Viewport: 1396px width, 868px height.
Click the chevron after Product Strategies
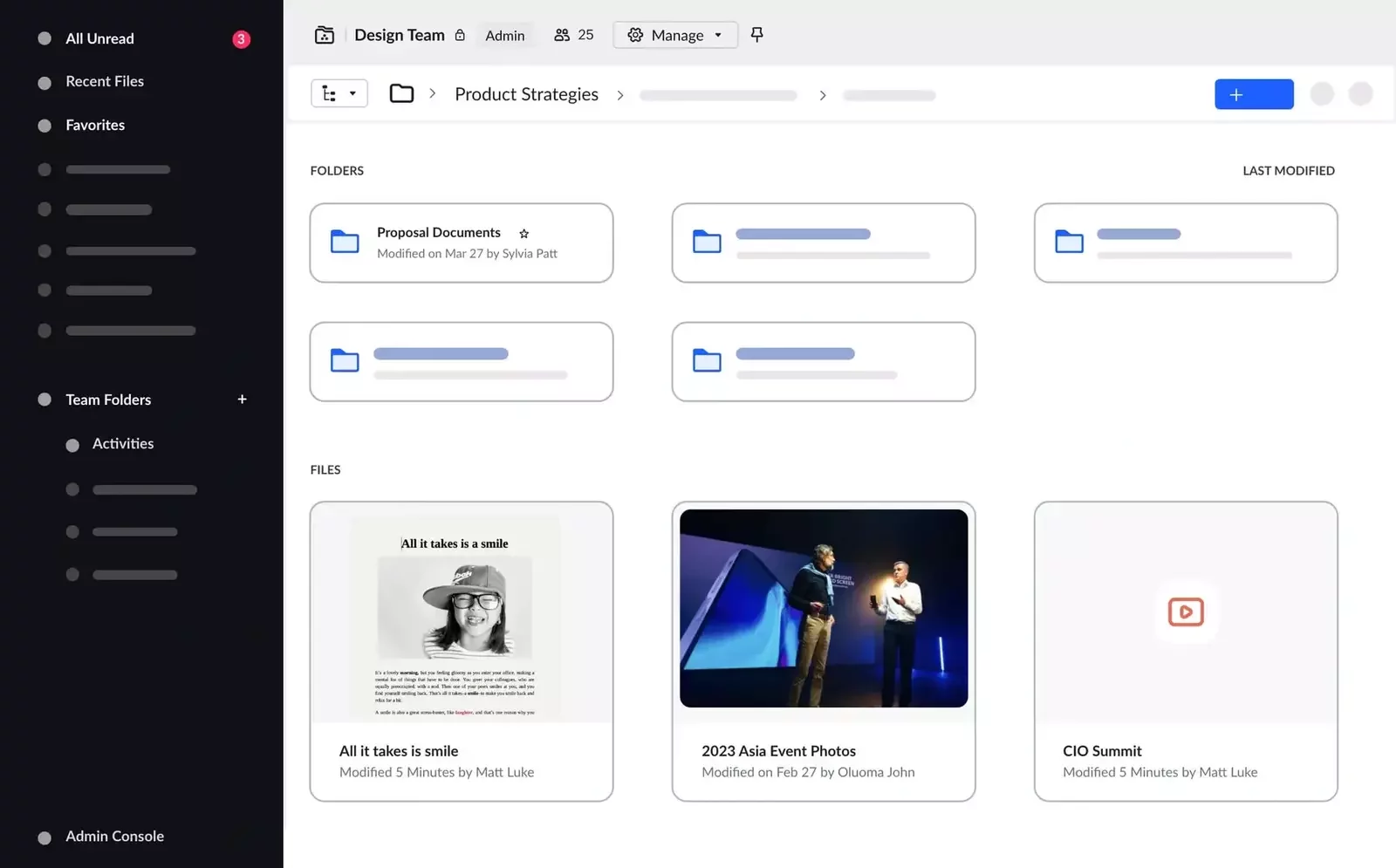[620, 95]
